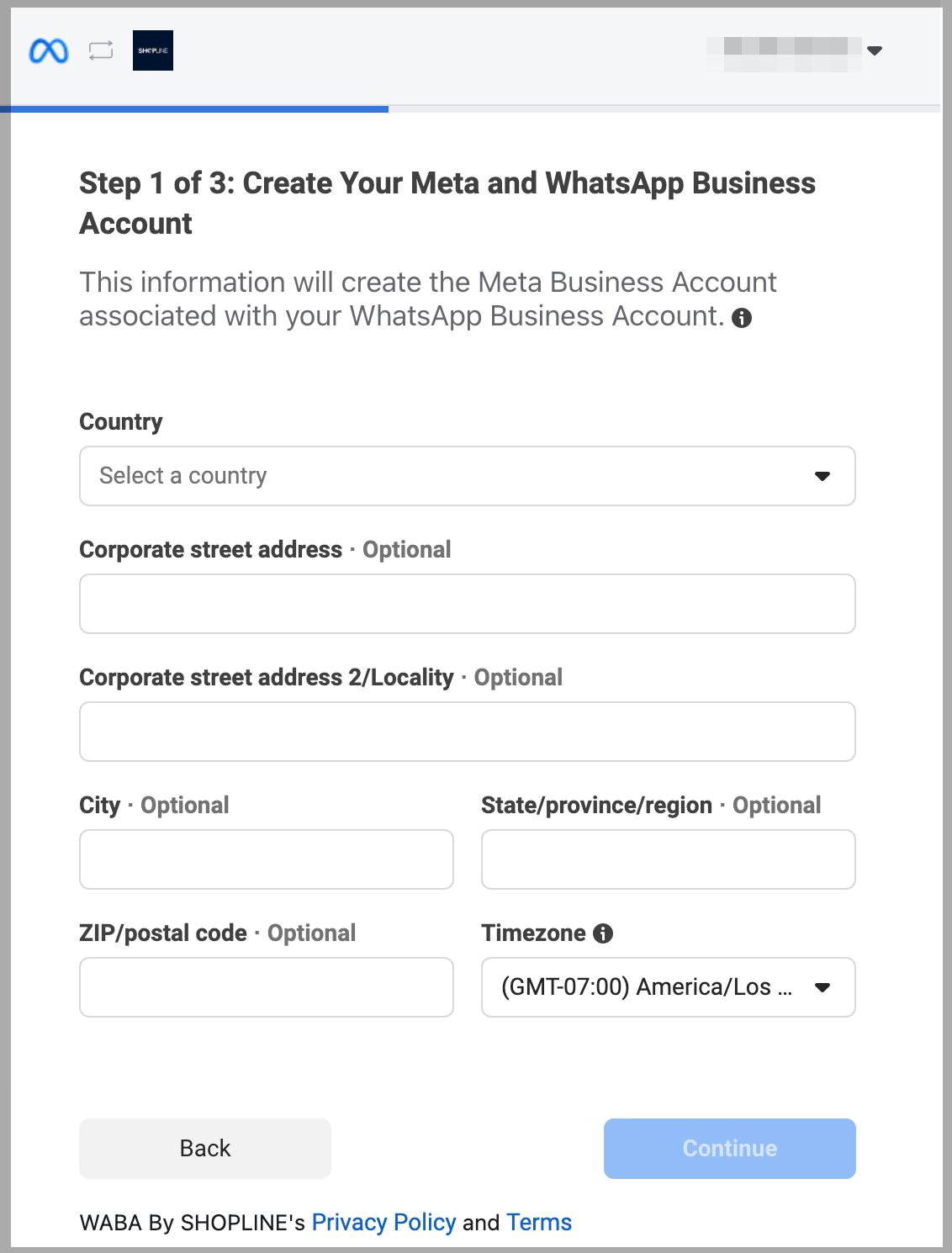The width and height of the screenshot is (952, 1253).
Task: Click the blue step progress bar
Action: 194,108
